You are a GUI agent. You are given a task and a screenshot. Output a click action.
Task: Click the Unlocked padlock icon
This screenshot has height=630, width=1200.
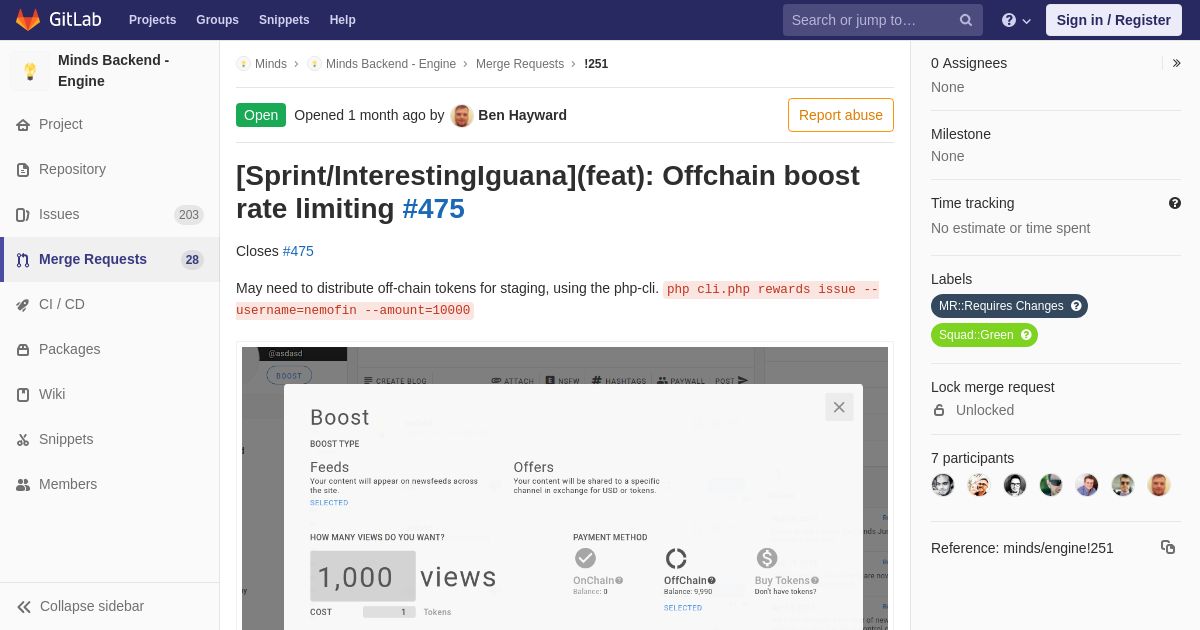coord(939,410)
